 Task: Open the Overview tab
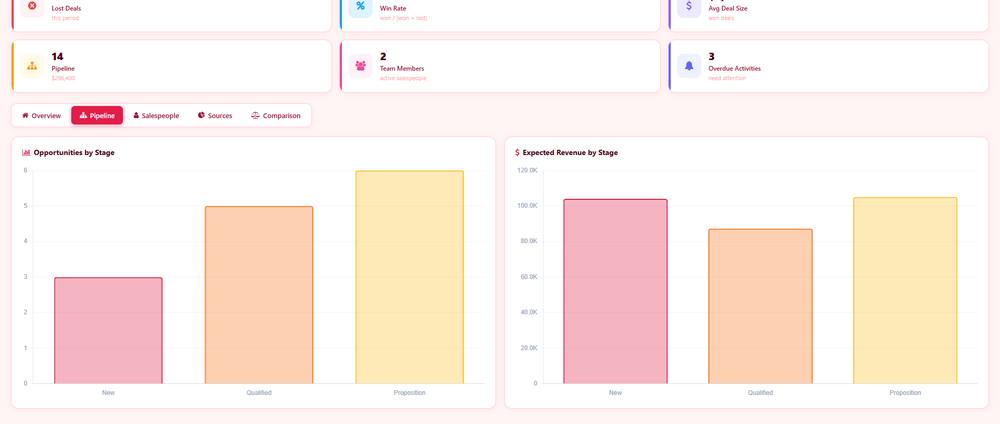tap(41, 115)
